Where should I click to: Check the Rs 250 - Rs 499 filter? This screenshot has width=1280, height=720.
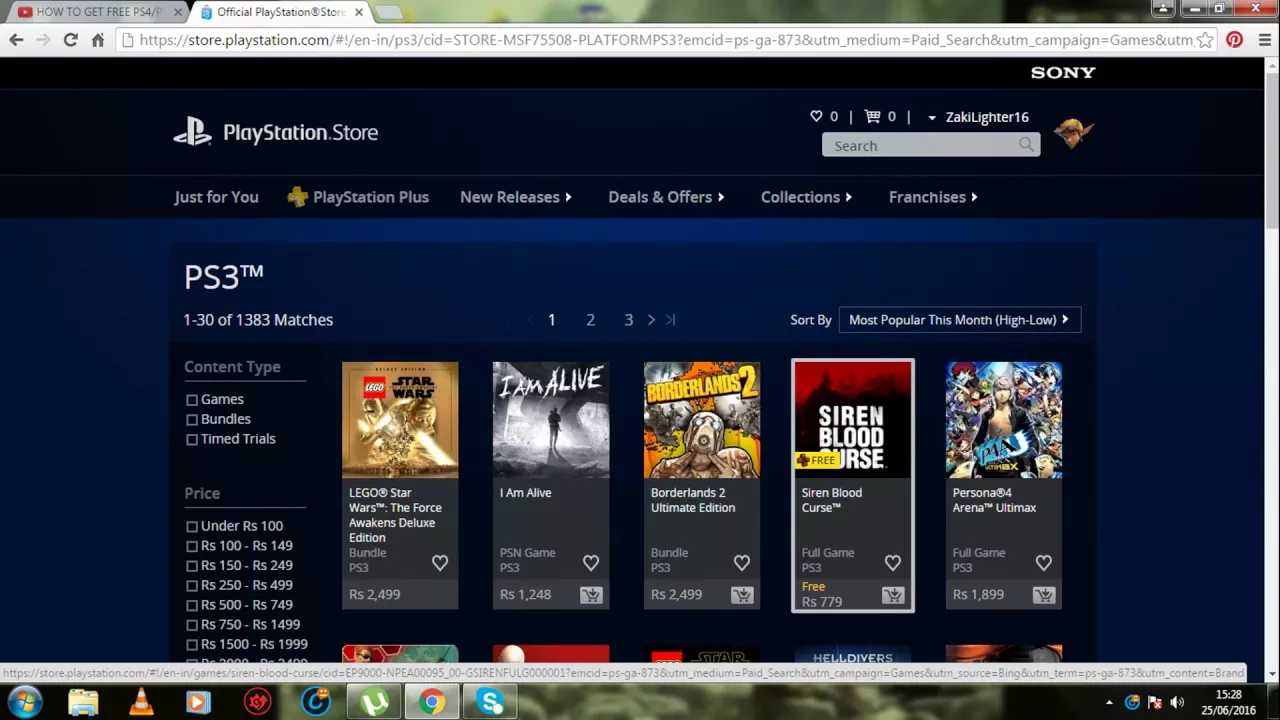click(x=192, y=586)
